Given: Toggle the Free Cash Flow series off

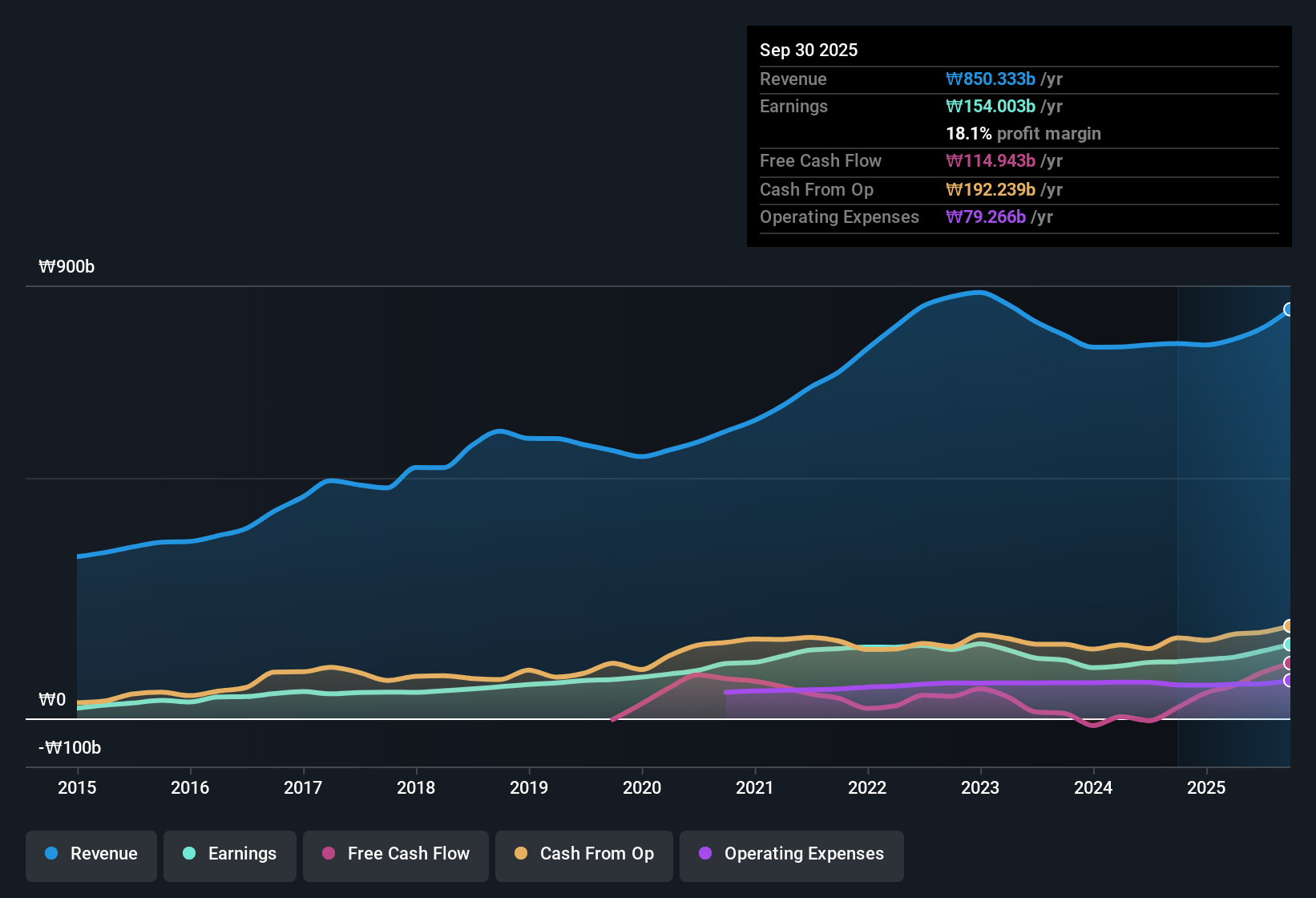Looking at the screenshot, I should tap(395, 854).
